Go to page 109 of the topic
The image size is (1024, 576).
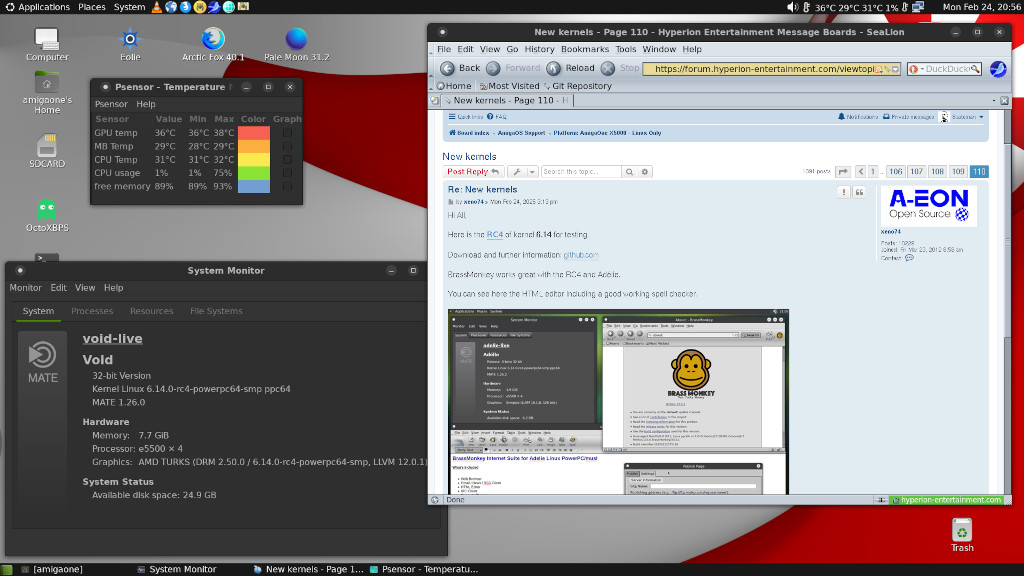pyautogui.click(x=958, y=172)
